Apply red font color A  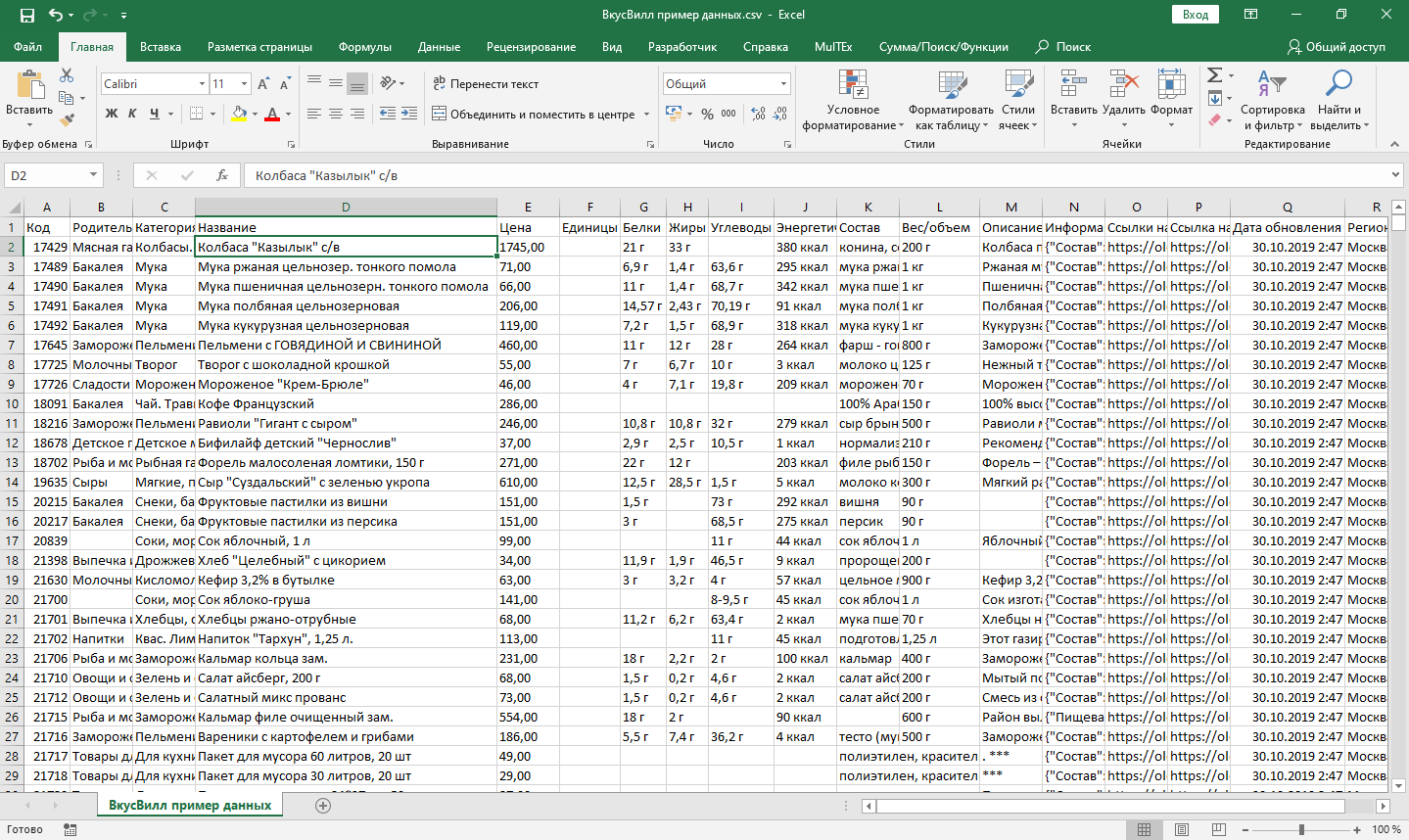point(272,114)
